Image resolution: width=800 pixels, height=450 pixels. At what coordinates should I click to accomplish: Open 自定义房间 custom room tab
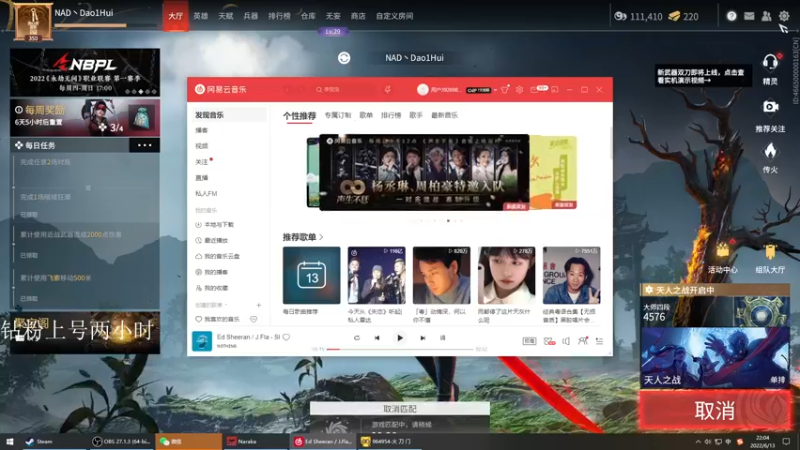click(394, 16)
